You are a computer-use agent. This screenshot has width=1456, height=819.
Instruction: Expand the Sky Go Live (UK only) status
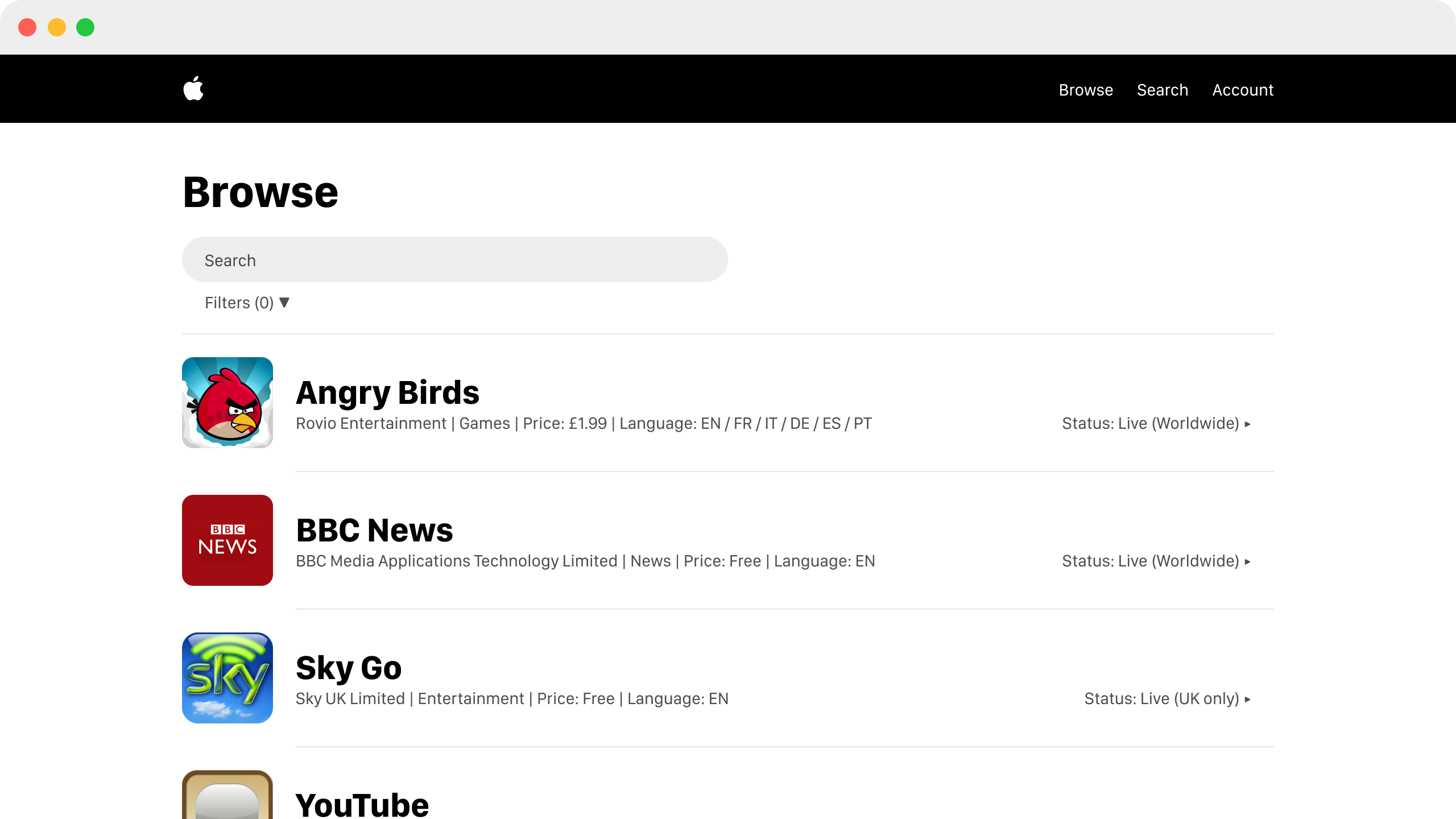click(x=1168, y=699)
